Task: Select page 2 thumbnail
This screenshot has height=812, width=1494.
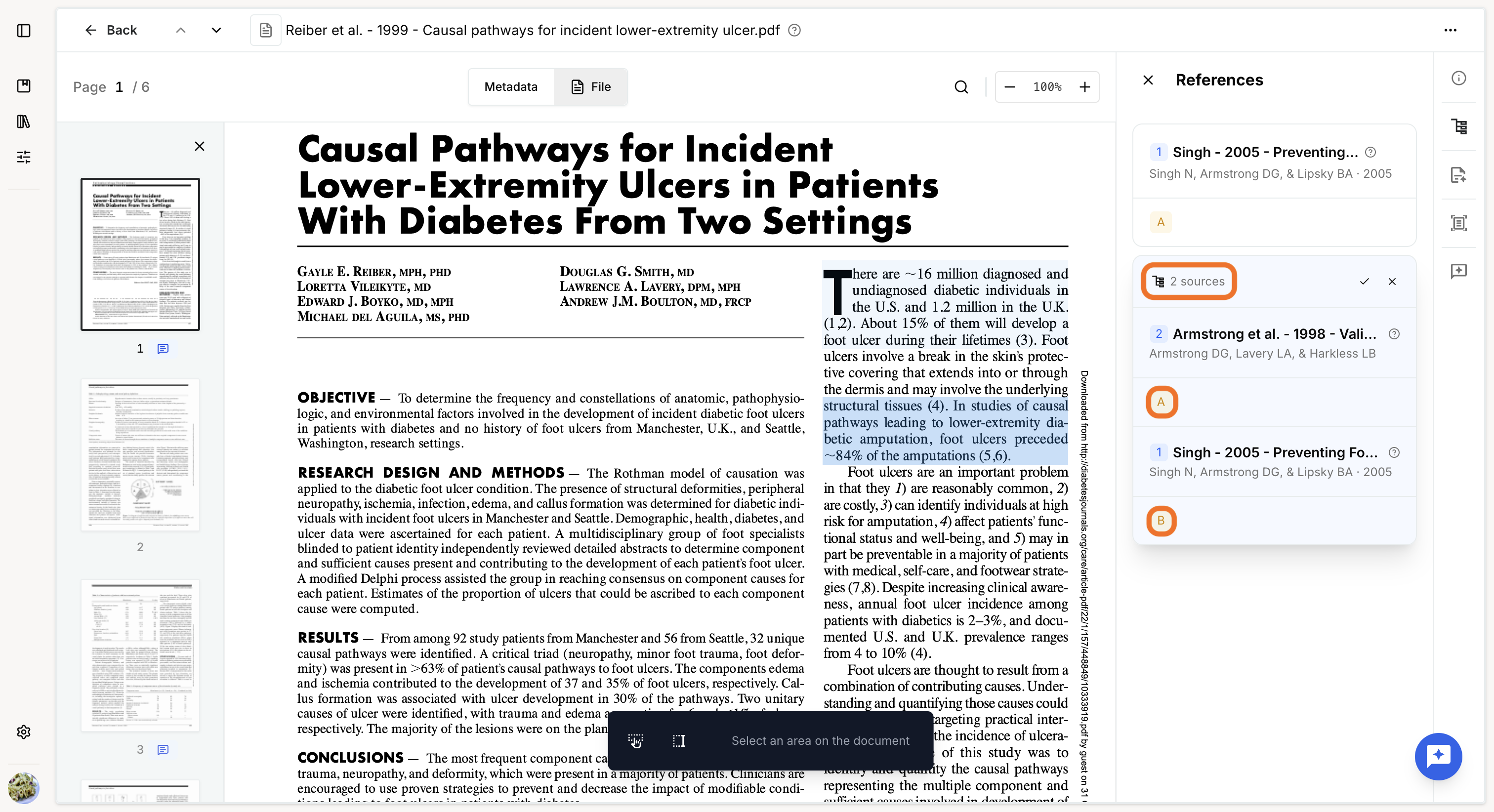Action: 140,455
